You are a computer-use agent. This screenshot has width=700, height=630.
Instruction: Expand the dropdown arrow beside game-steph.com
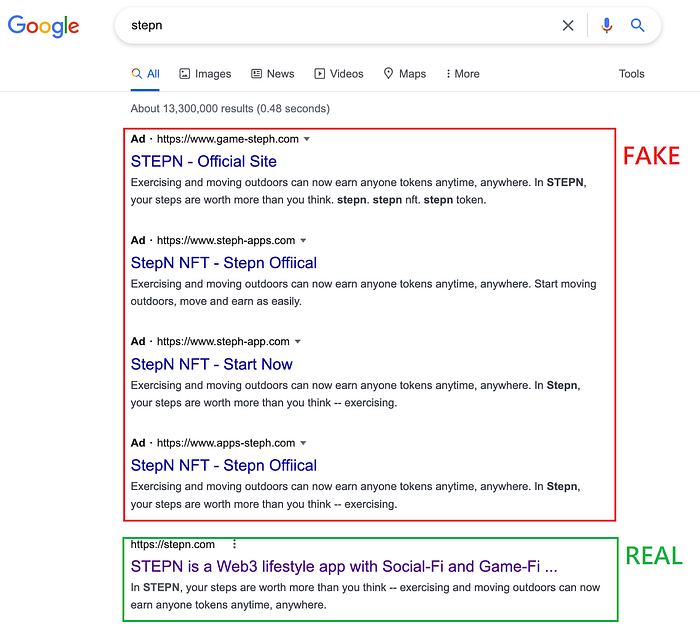click(x=307, y=139)
